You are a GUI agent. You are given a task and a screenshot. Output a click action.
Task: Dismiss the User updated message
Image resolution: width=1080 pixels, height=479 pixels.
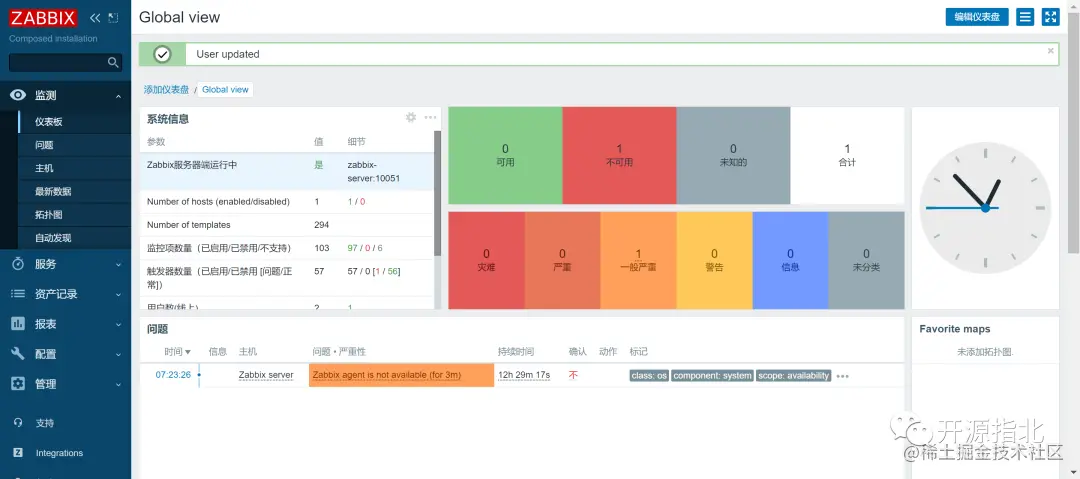pos(1050,50)
